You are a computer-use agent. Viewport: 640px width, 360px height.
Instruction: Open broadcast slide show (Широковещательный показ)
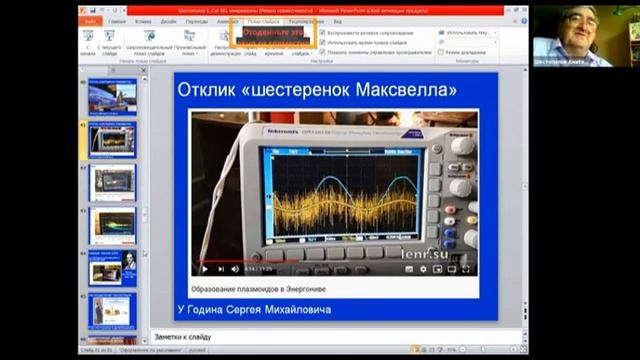tap(149, 43)
